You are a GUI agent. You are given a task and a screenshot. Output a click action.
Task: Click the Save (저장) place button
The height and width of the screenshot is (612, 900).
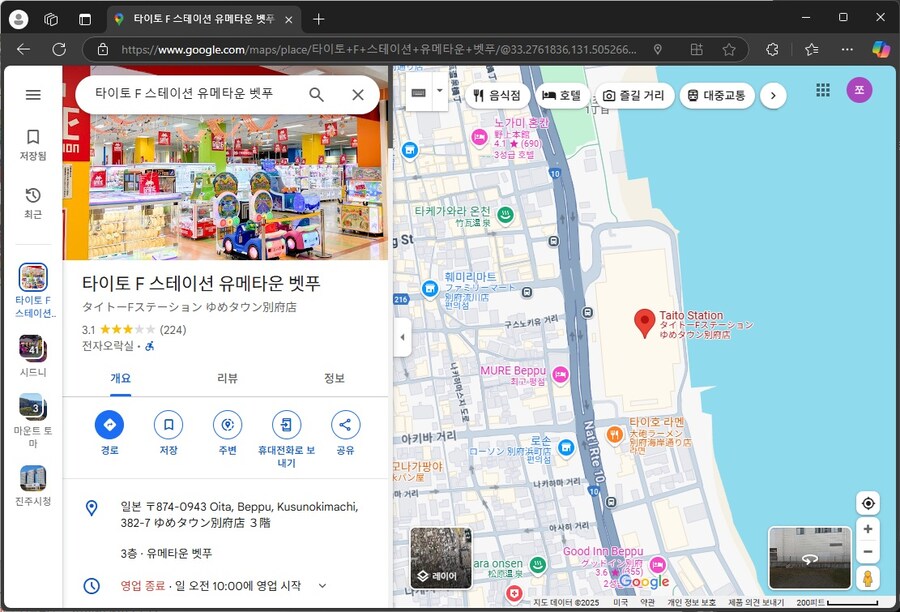pos(168,433)
